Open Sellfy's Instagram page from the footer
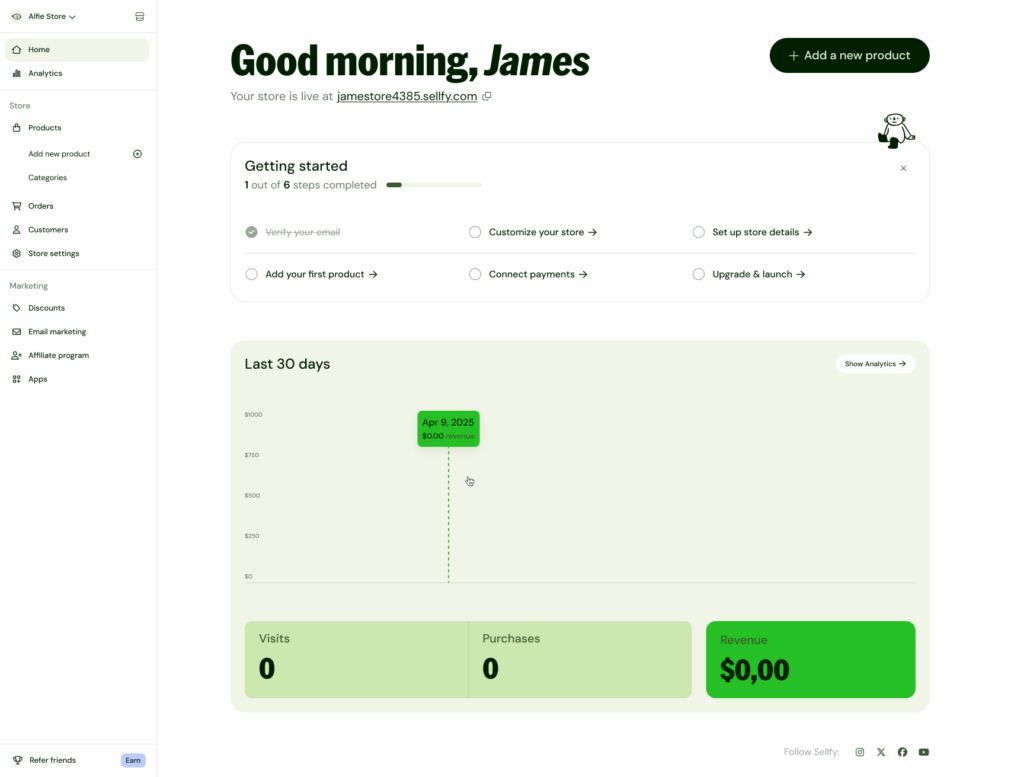The height and width of the screenshot is (777, 1024). pyautogui.click(x=859, y=751)
